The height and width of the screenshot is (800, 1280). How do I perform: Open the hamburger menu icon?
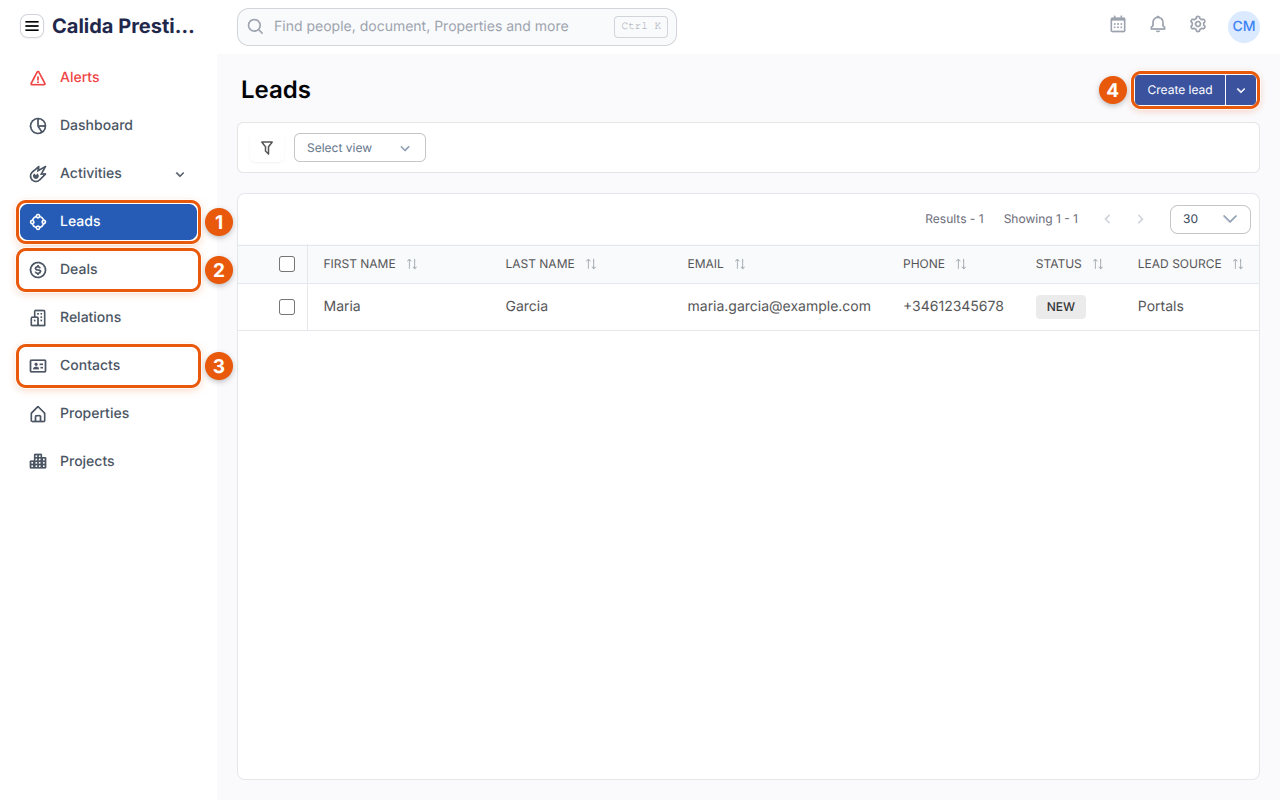(32, 27)
